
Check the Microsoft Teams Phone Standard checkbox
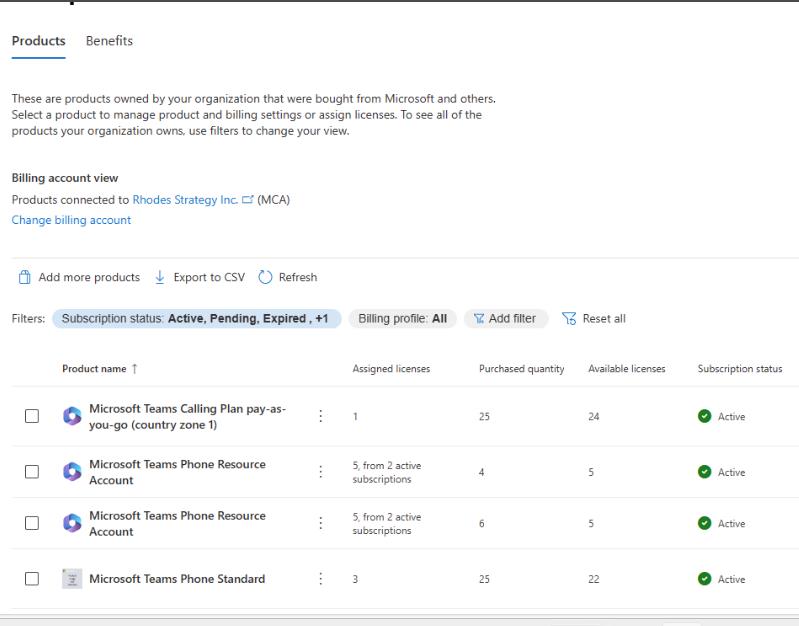click(x=32, y=579)
